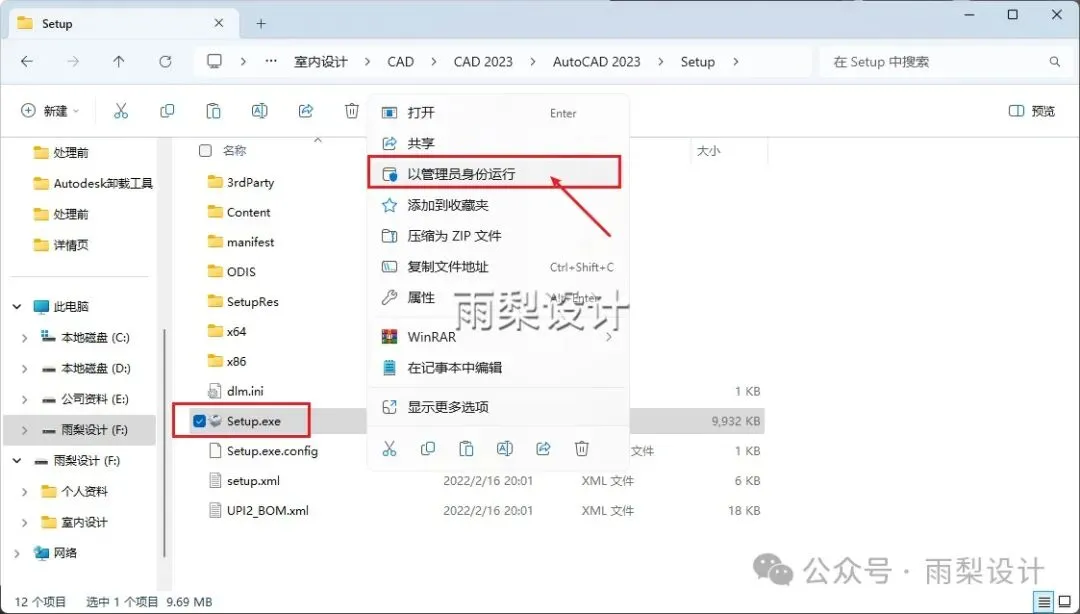Click the ellipsis in address breadcrumb

click(x=271, y=62)
